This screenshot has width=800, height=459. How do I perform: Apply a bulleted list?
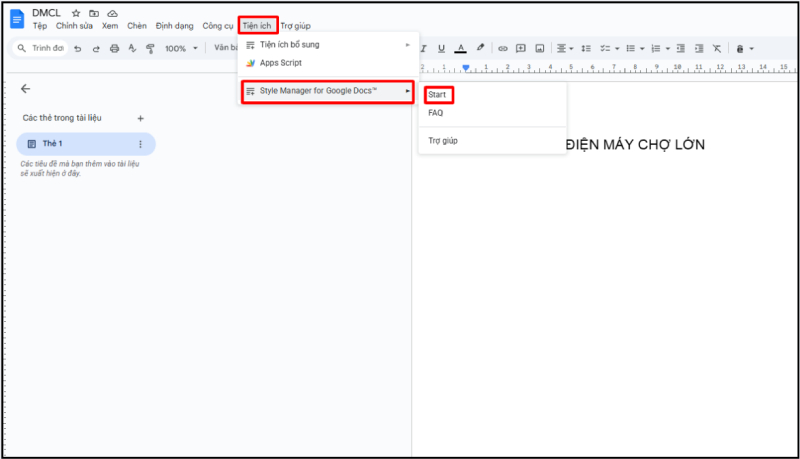pos(631,48)
